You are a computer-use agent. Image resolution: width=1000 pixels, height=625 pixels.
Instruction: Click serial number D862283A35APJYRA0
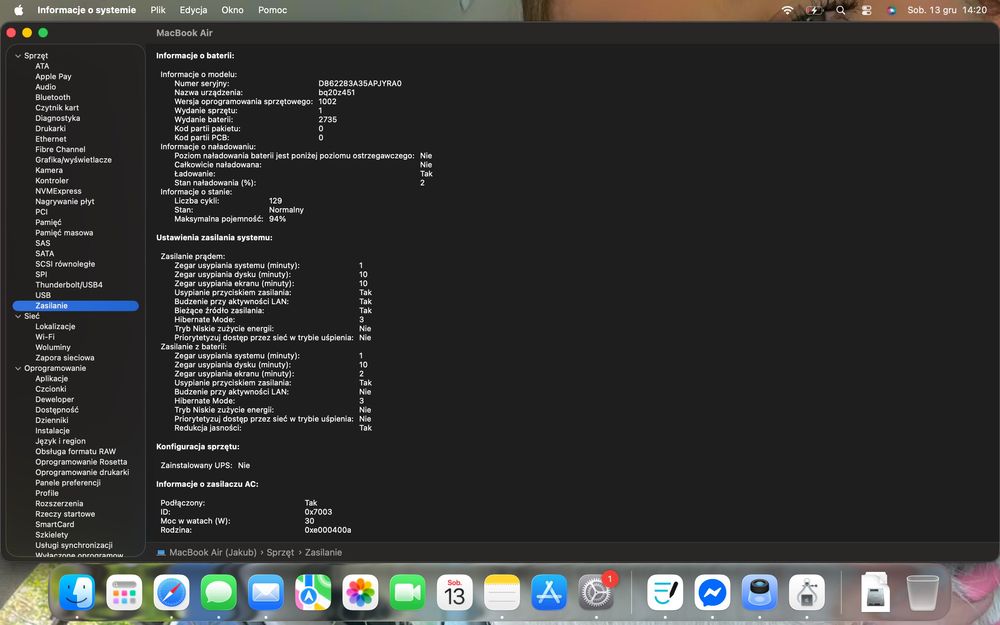(360, 84)
